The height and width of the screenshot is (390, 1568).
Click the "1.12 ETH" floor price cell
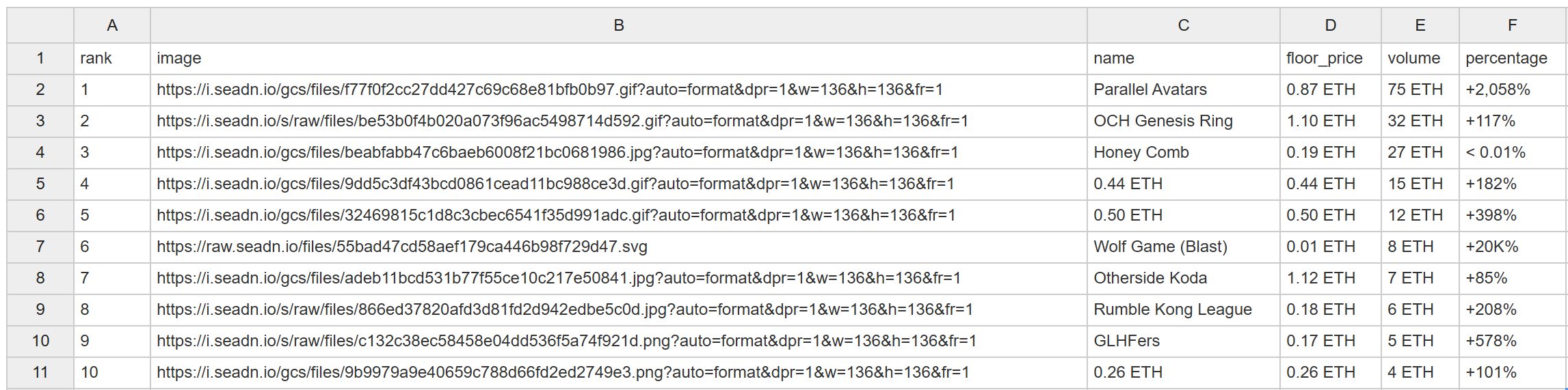pos(1320,278)
